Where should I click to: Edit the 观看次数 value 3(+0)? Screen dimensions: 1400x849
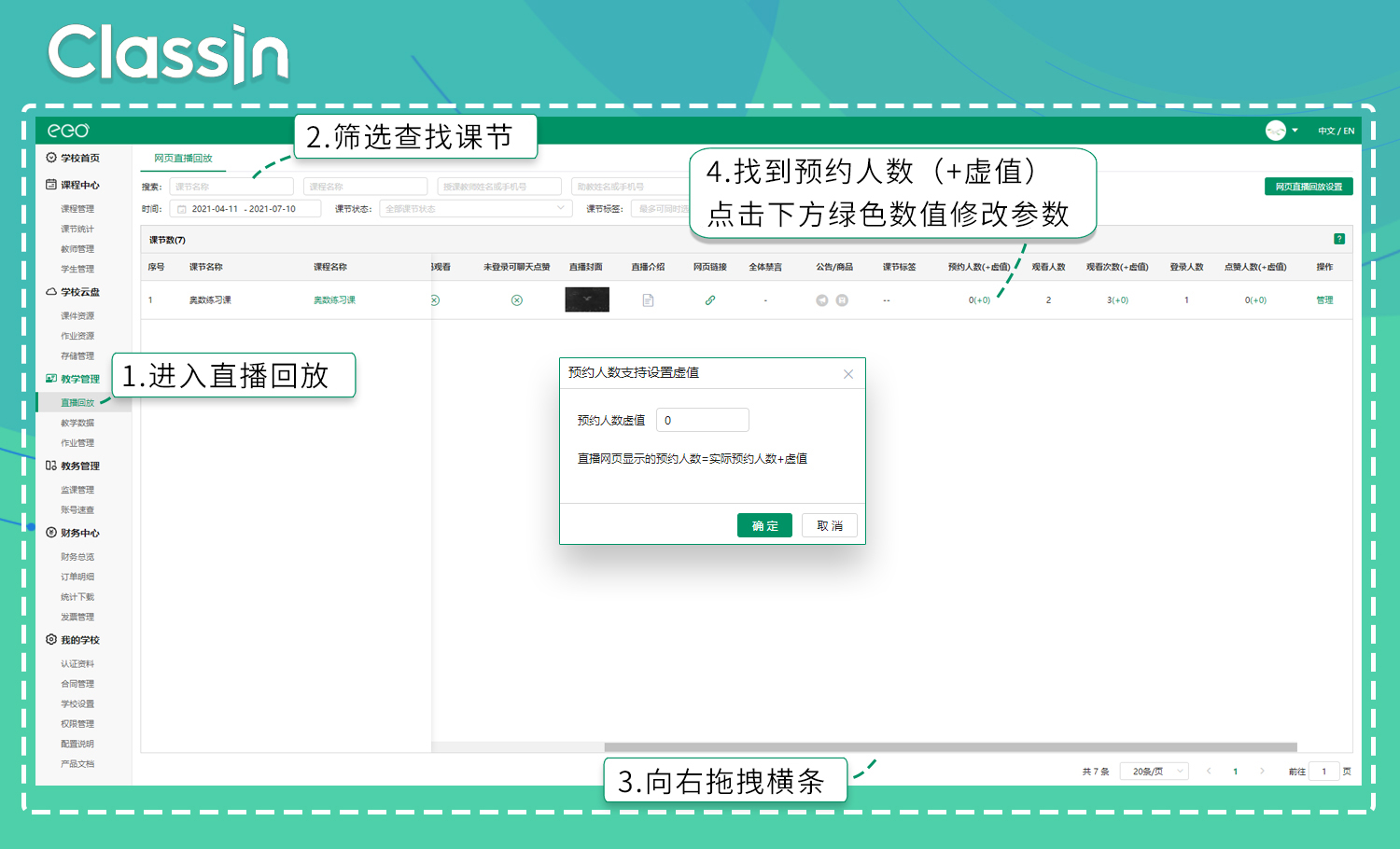click(1117, 300)
